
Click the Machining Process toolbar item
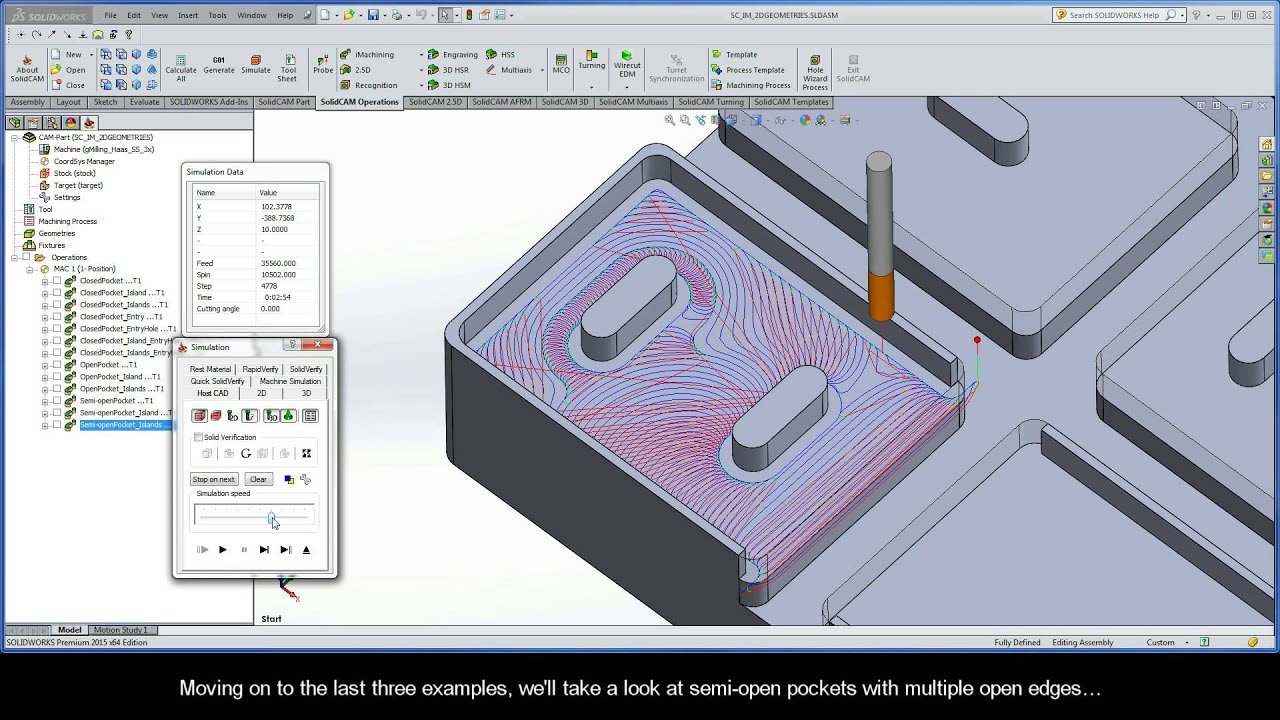click(x=751, y=85)
